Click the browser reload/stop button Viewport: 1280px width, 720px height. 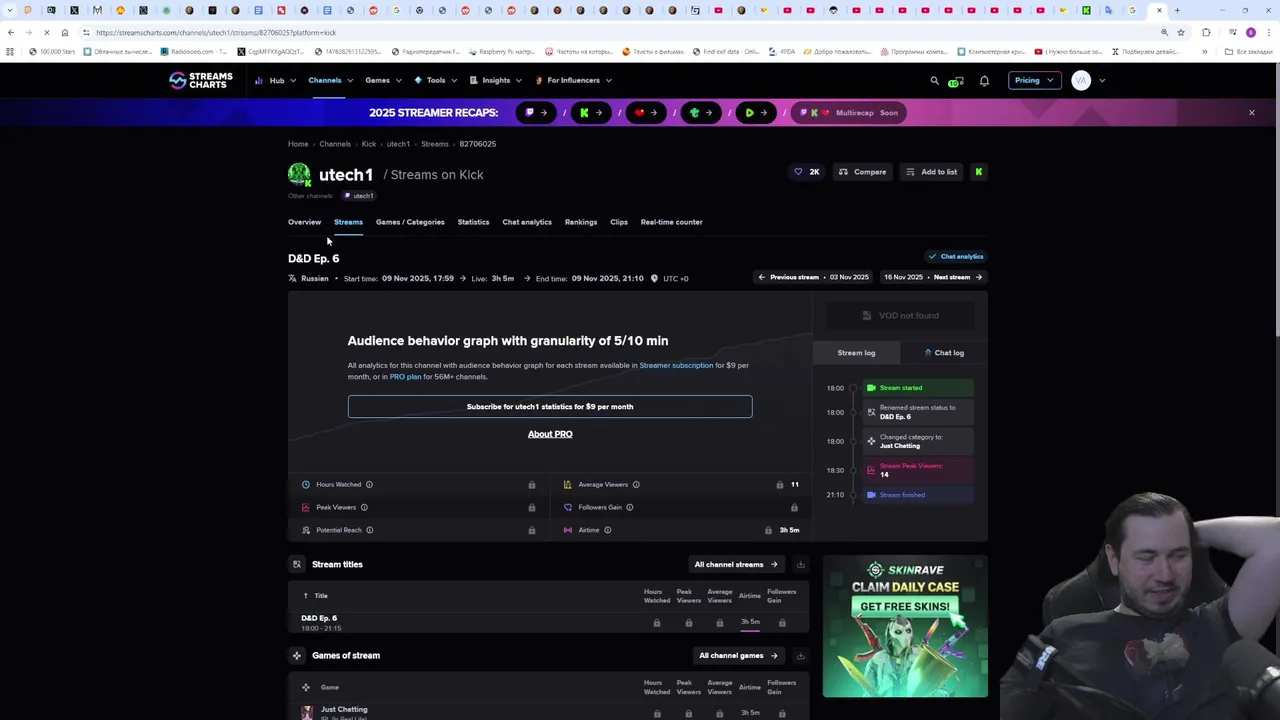(x=47, y=32)
